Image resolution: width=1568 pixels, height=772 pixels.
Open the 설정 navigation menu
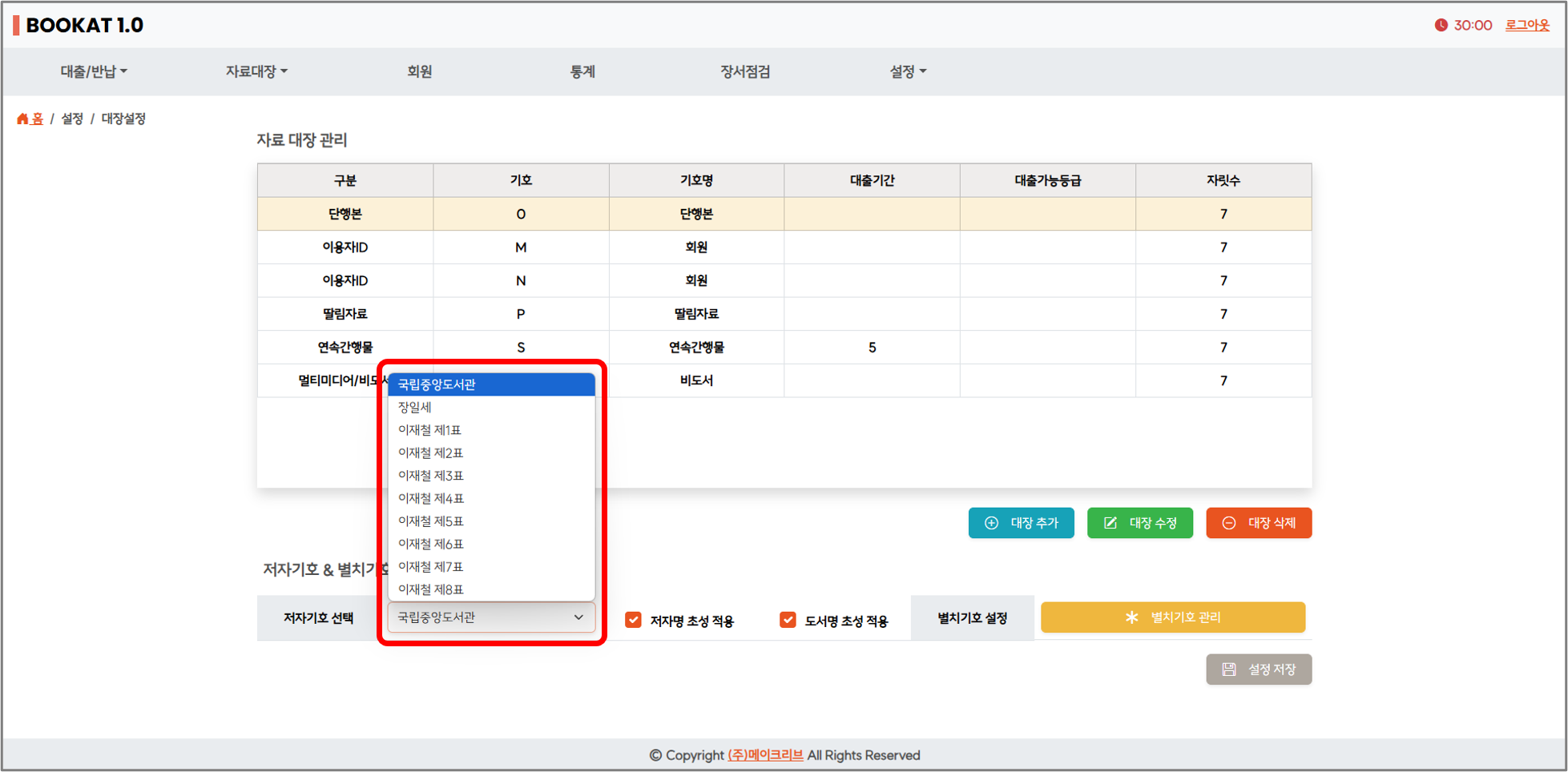(907, 71)
